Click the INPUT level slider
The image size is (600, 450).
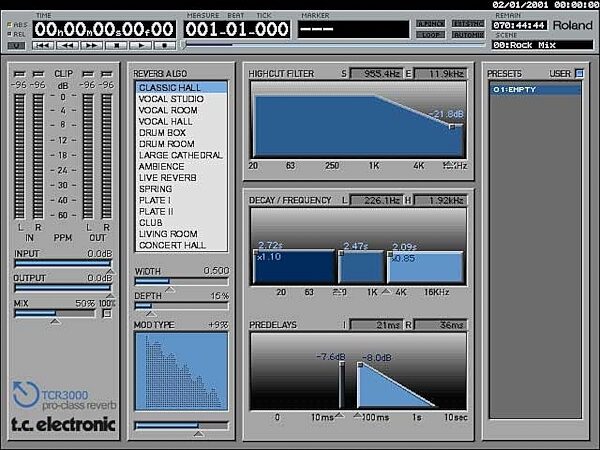[63, 263]
